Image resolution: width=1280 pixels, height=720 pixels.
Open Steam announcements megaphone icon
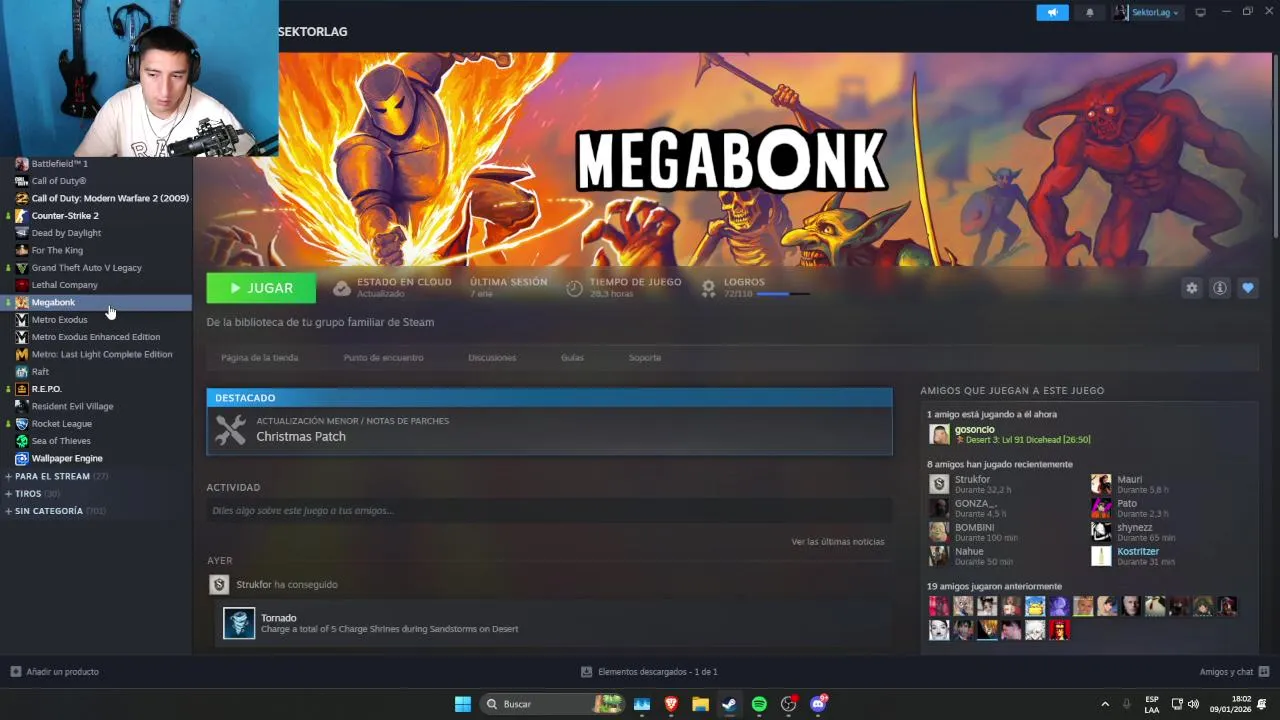[x=1052, y=12]
